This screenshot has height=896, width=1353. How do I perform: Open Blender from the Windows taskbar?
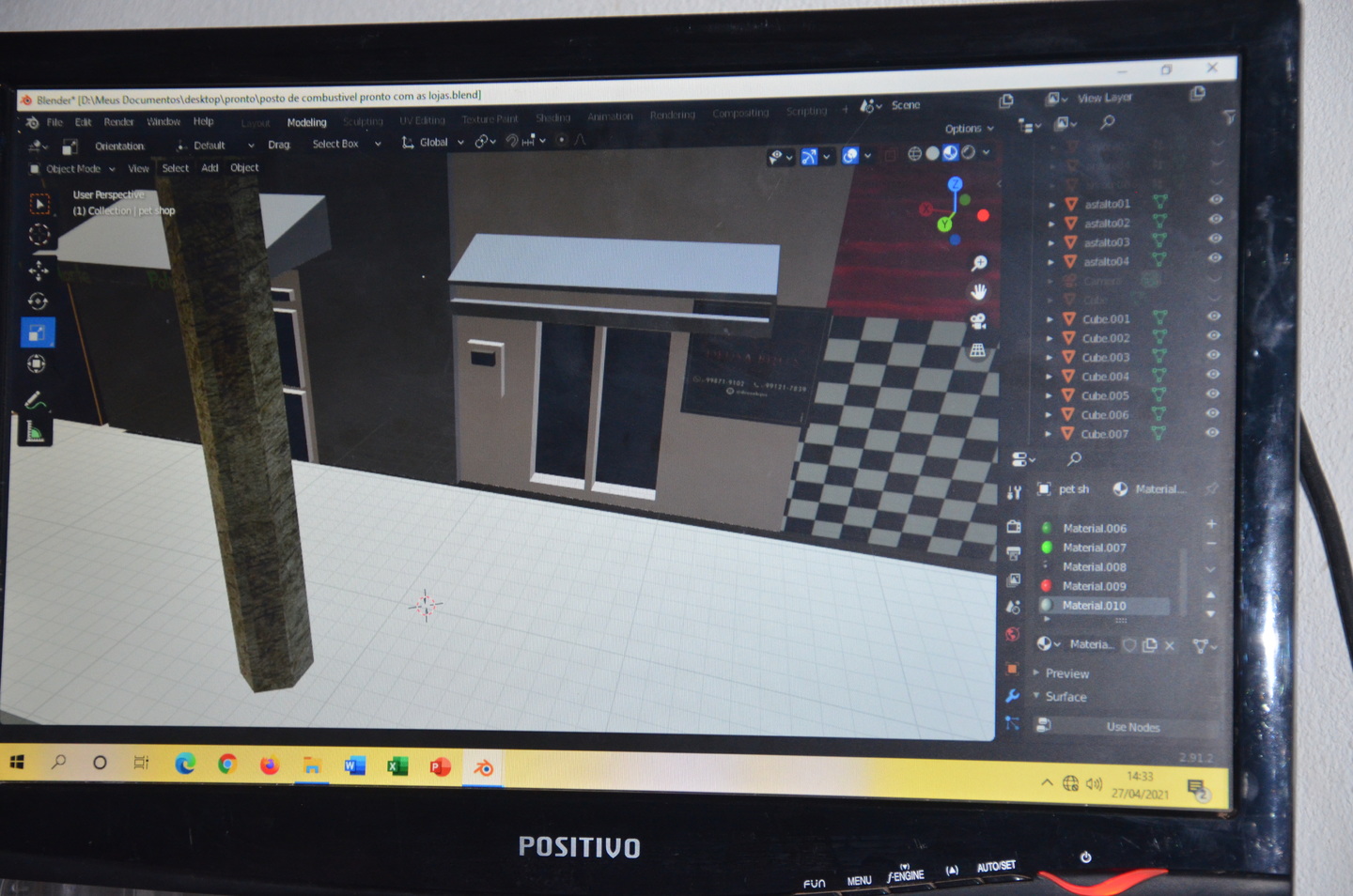(x=483, y=767)
